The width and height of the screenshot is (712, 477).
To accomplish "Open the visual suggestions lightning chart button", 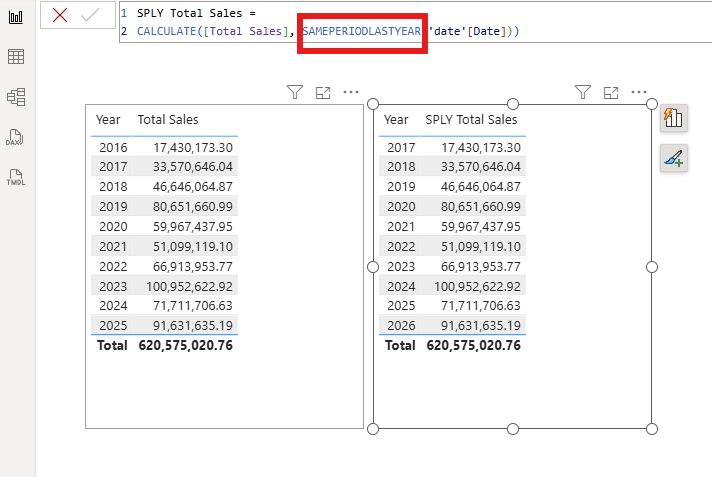I will pyautogui.click(x=674, y=118).
